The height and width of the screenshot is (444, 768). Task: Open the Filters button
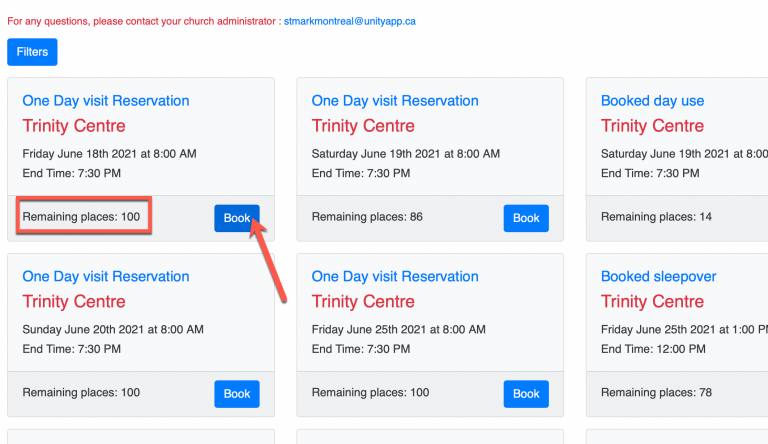tap(32, 52)
